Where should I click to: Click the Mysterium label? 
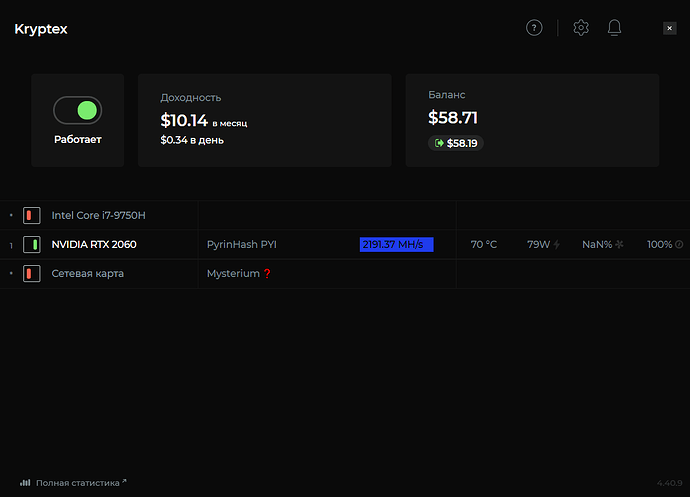(233, 273)
